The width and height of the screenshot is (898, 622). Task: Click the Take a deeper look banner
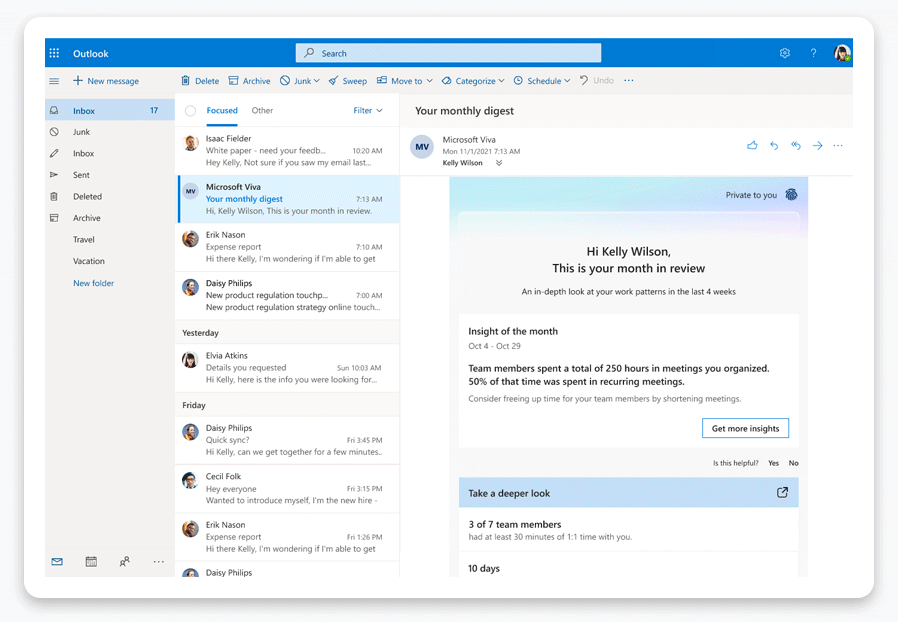click(x=628, y=493)
